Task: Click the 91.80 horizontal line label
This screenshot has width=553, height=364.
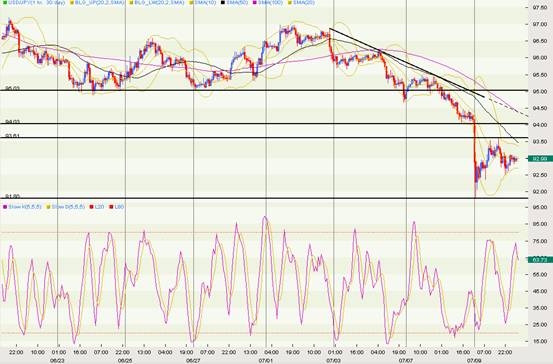Action: 12,196
